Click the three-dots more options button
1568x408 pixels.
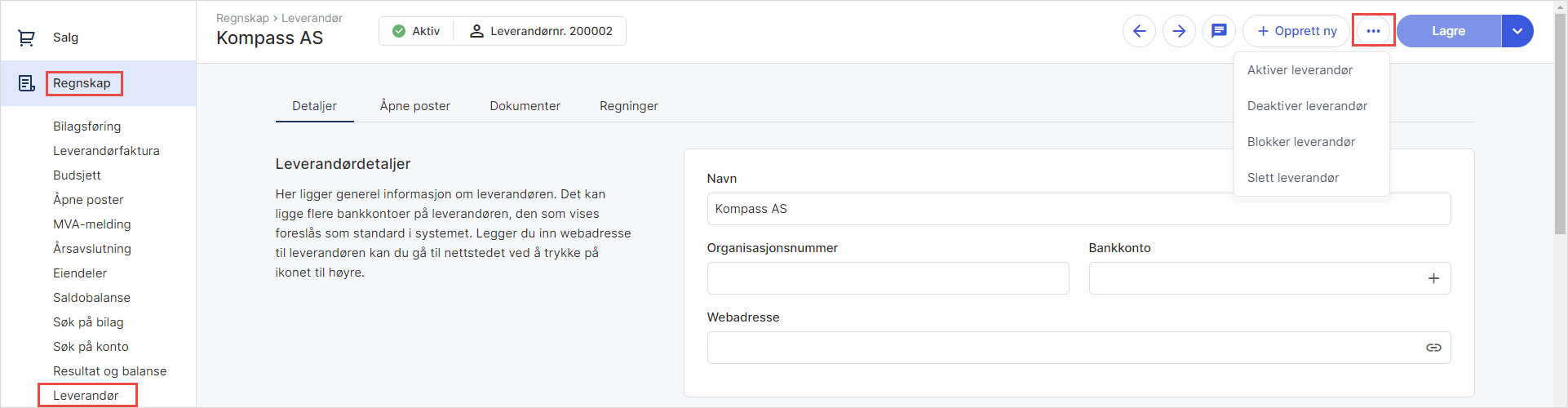[x=1373, y=31]
